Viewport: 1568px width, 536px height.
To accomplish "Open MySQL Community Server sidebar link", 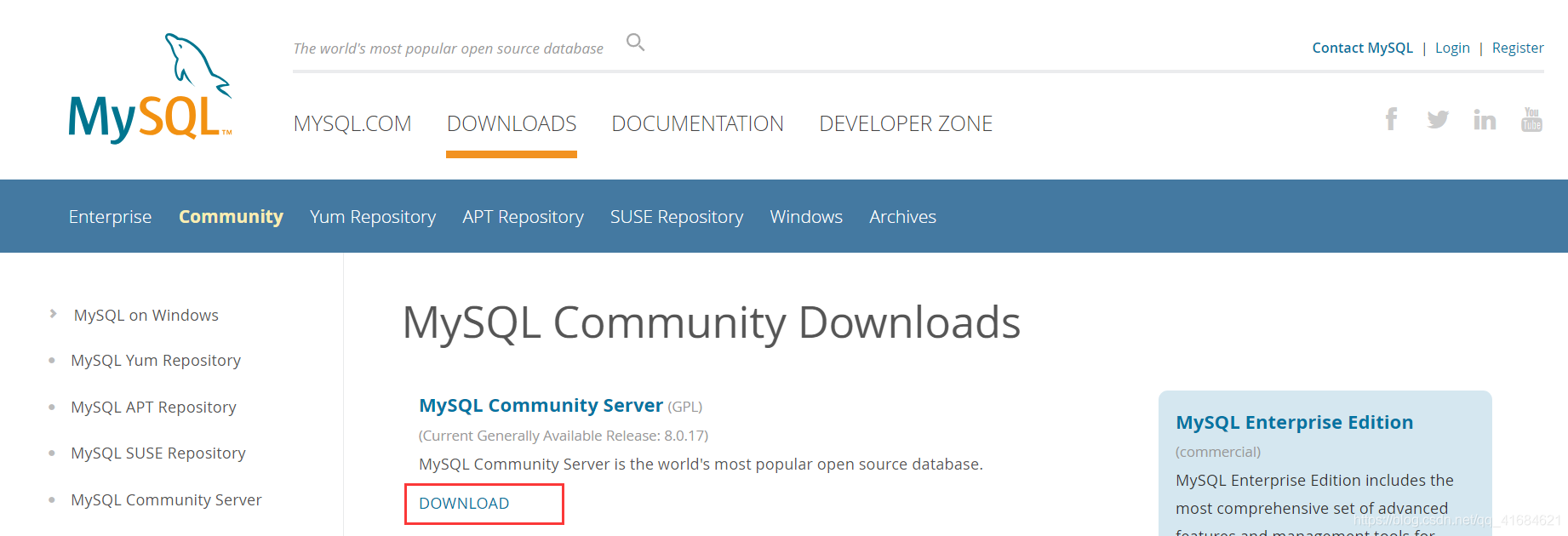I will pos(166,500).
